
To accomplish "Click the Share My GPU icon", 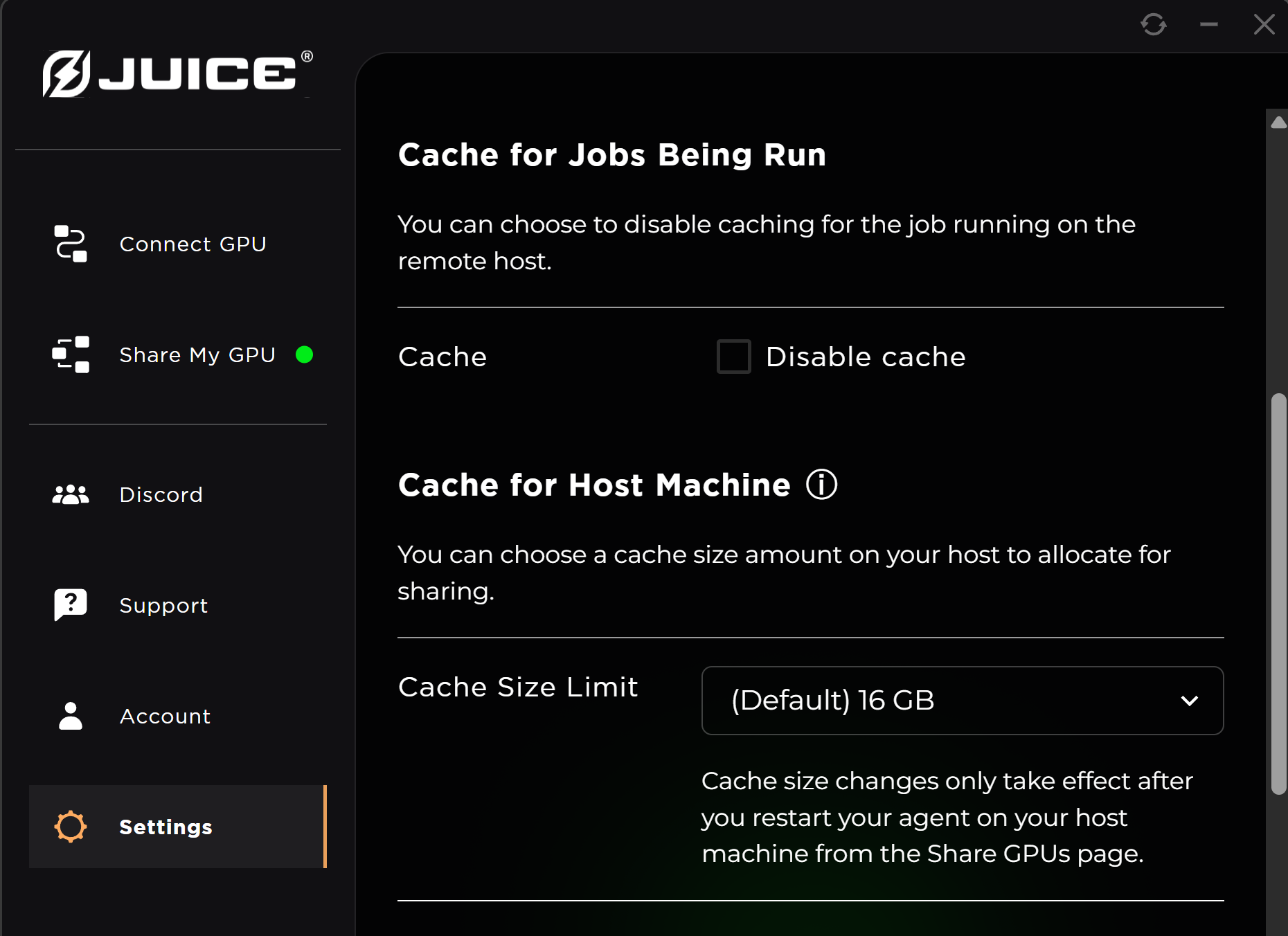I will (71, 354).
